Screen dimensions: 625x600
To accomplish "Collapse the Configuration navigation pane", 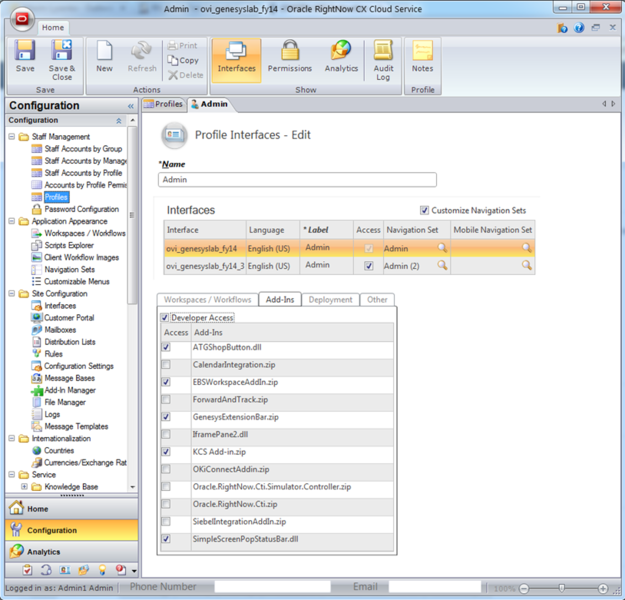I will tap(131, 106).
